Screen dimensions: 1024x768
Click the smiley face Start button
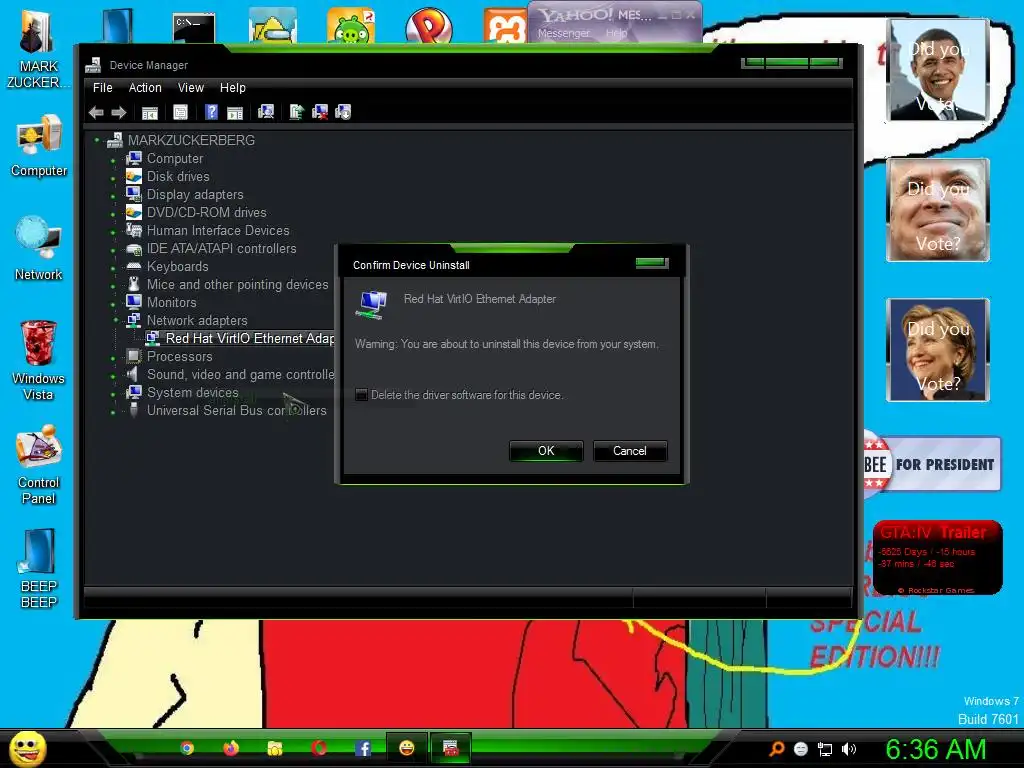[x=27, y=748]
